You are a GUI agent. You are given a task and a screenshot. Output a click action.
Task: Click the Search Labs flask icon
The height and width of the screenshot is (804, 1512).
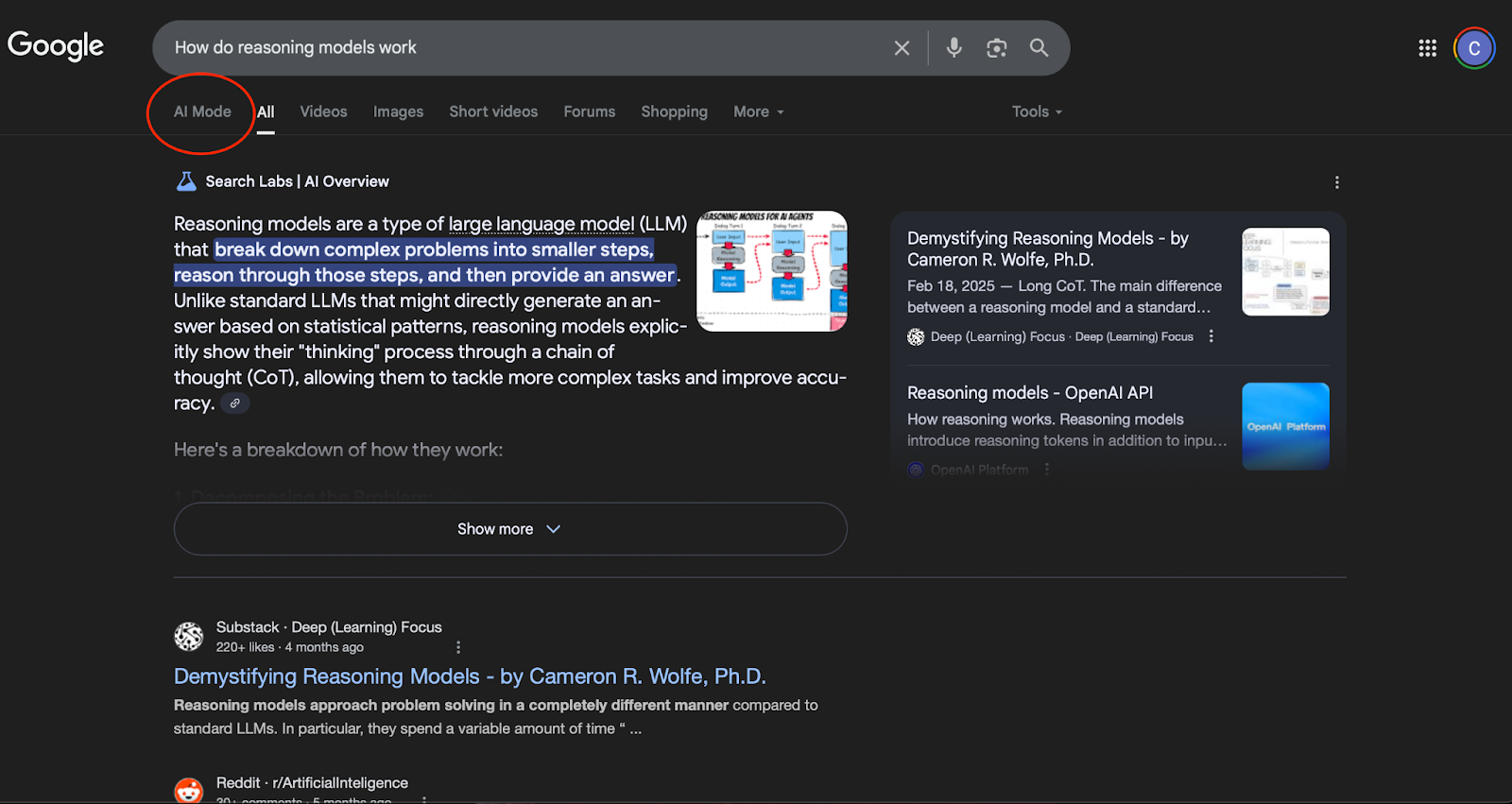click(x=186, y=181)
